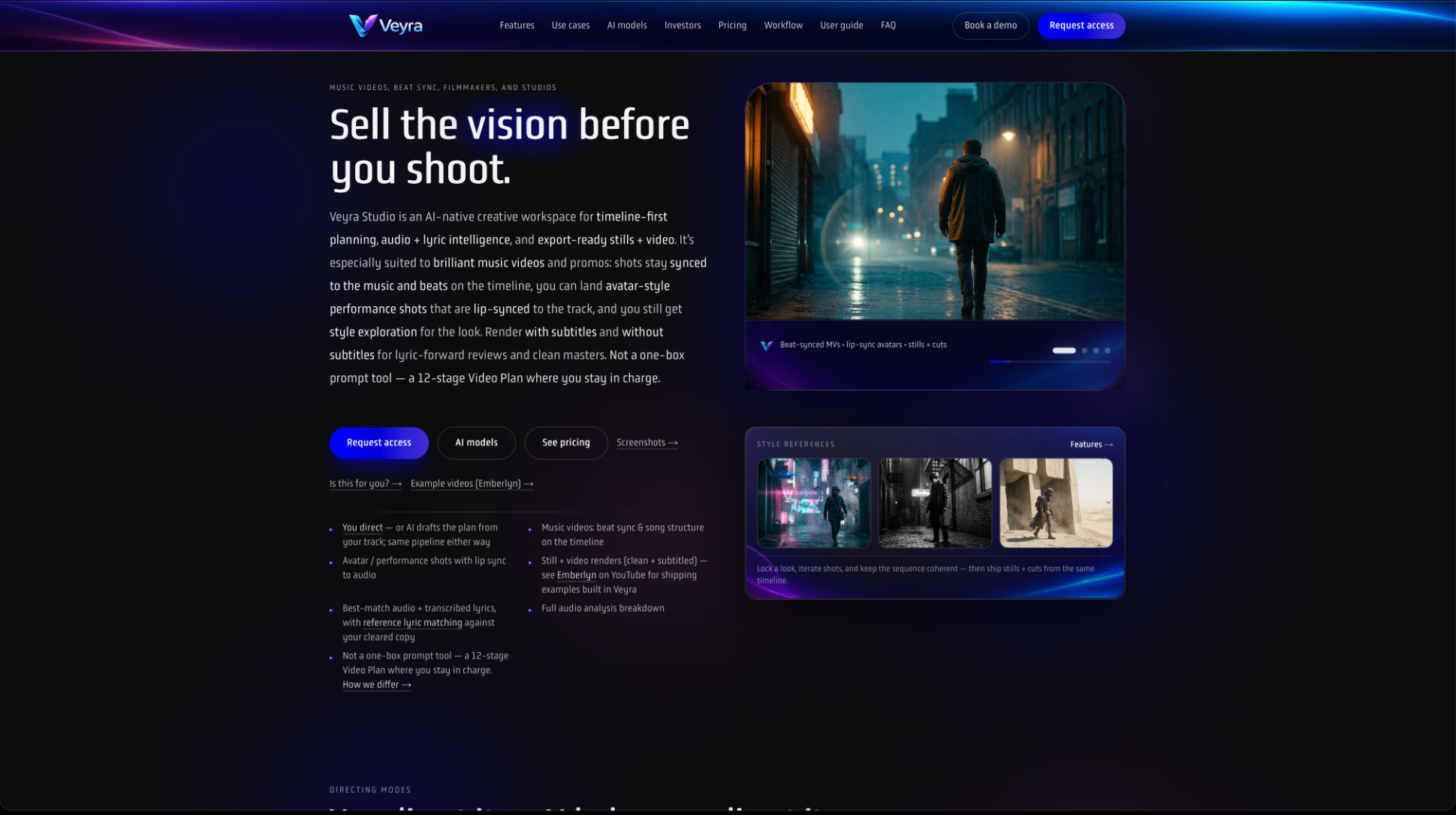Click Request access in the header
1456x815 pixels.
click(x=1081, y=26)
